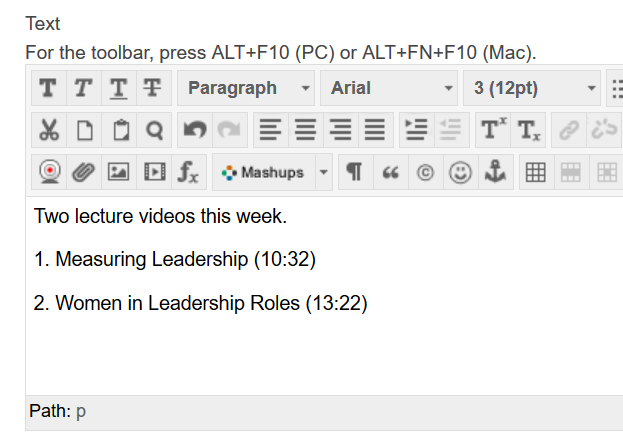Image resolution: width=623 pixels, height=447 pixels.
Task: Toggle bold text formatting
Action: pyautogui.click(x=48, y=88)
